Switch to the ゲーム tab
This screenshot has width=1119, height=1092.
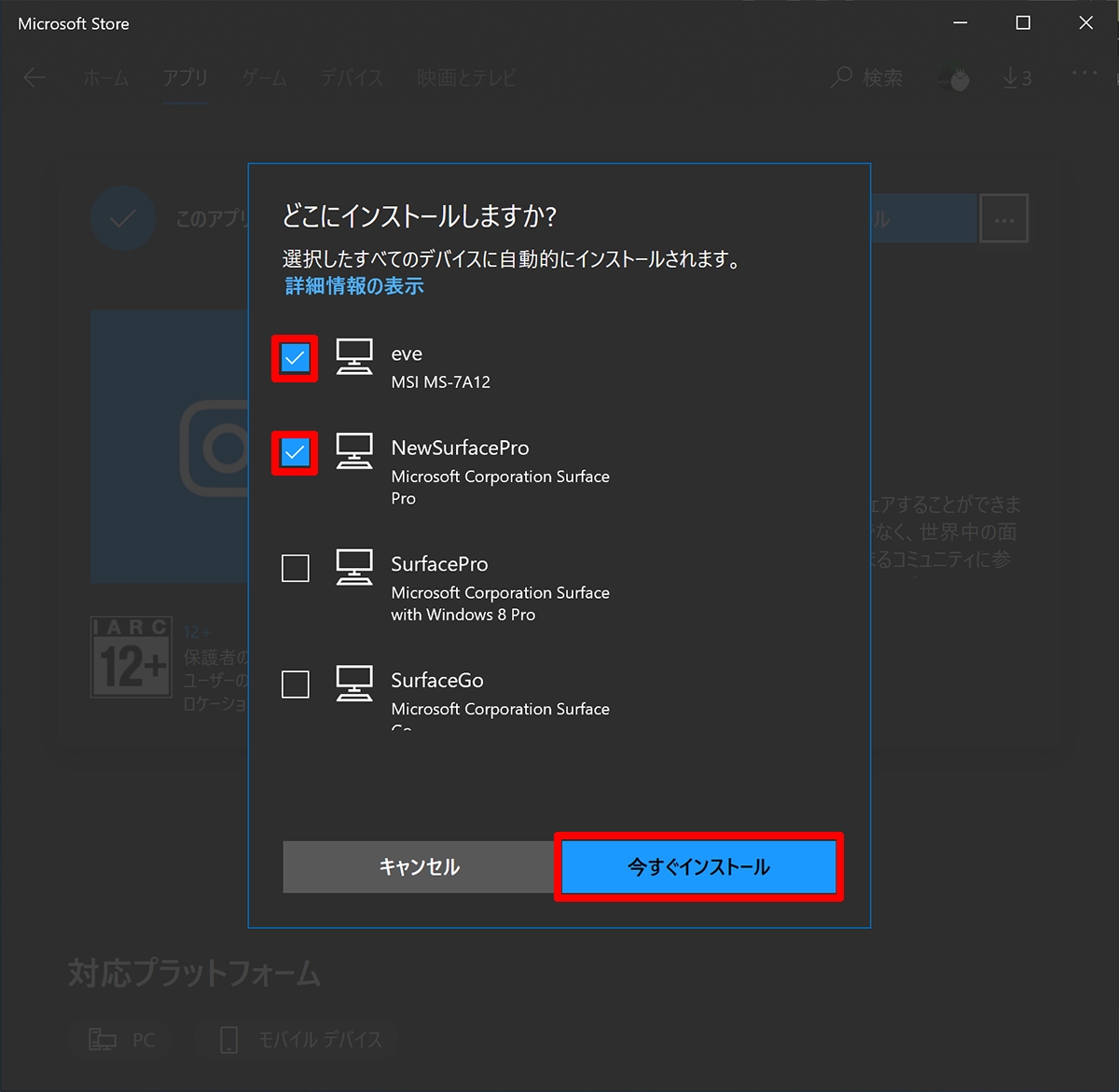[265, 78]
